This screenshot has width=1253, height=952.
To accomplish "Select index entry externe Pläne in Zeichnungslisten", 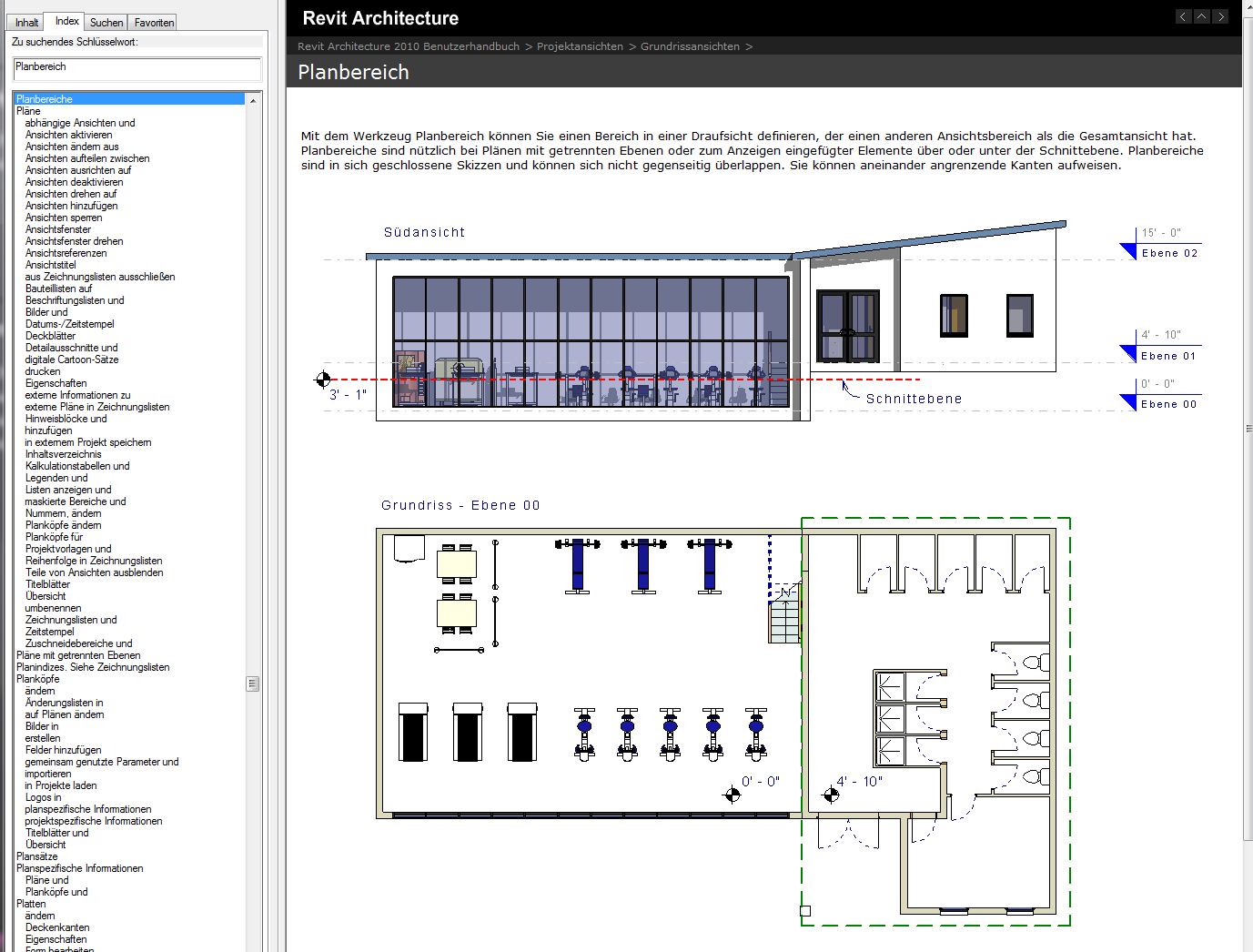I will click(97, 407).
